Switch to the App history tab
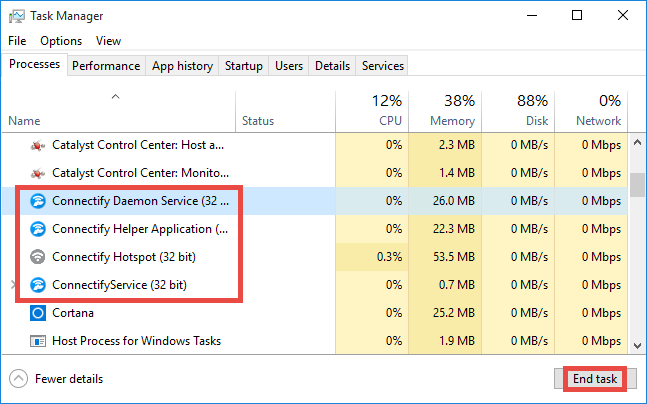 (x=182, y=66)
